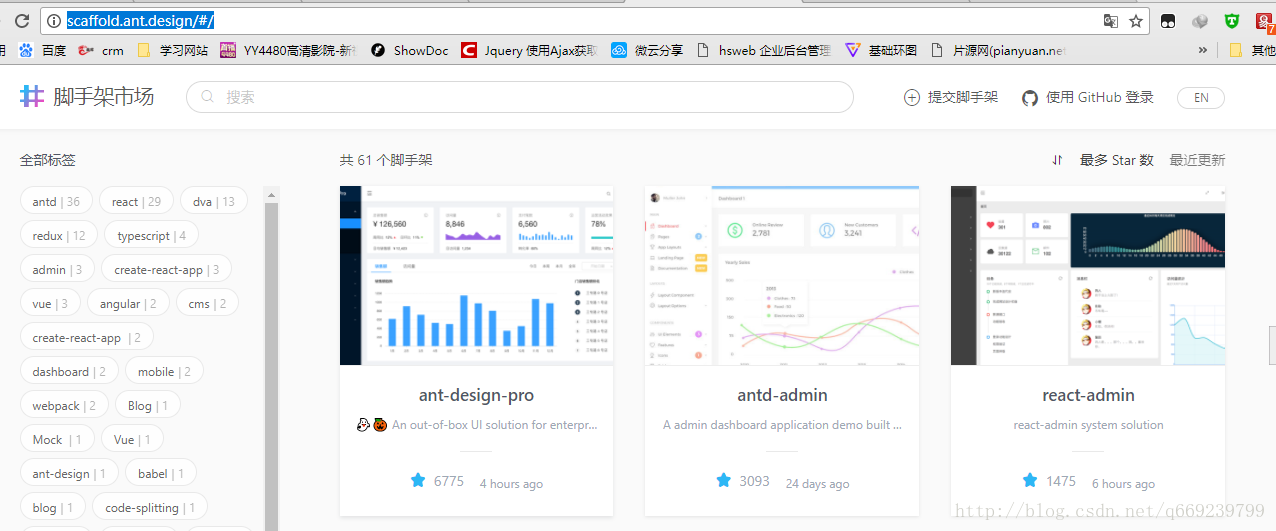1276x531 pixels.
Task: Click the antd-admin title
Action: click(782, 395)
